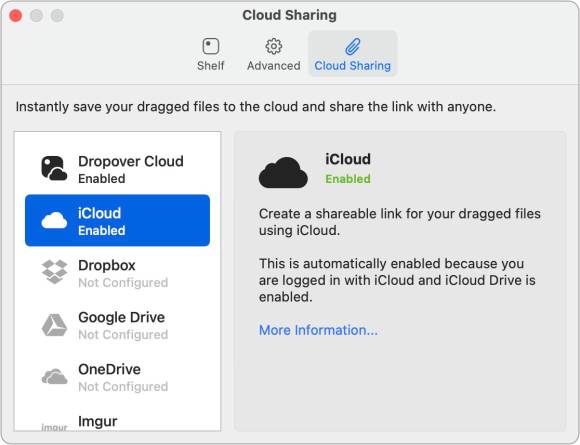
Task: Switch to the Advanced tab label
Action: tap(274, 66)
